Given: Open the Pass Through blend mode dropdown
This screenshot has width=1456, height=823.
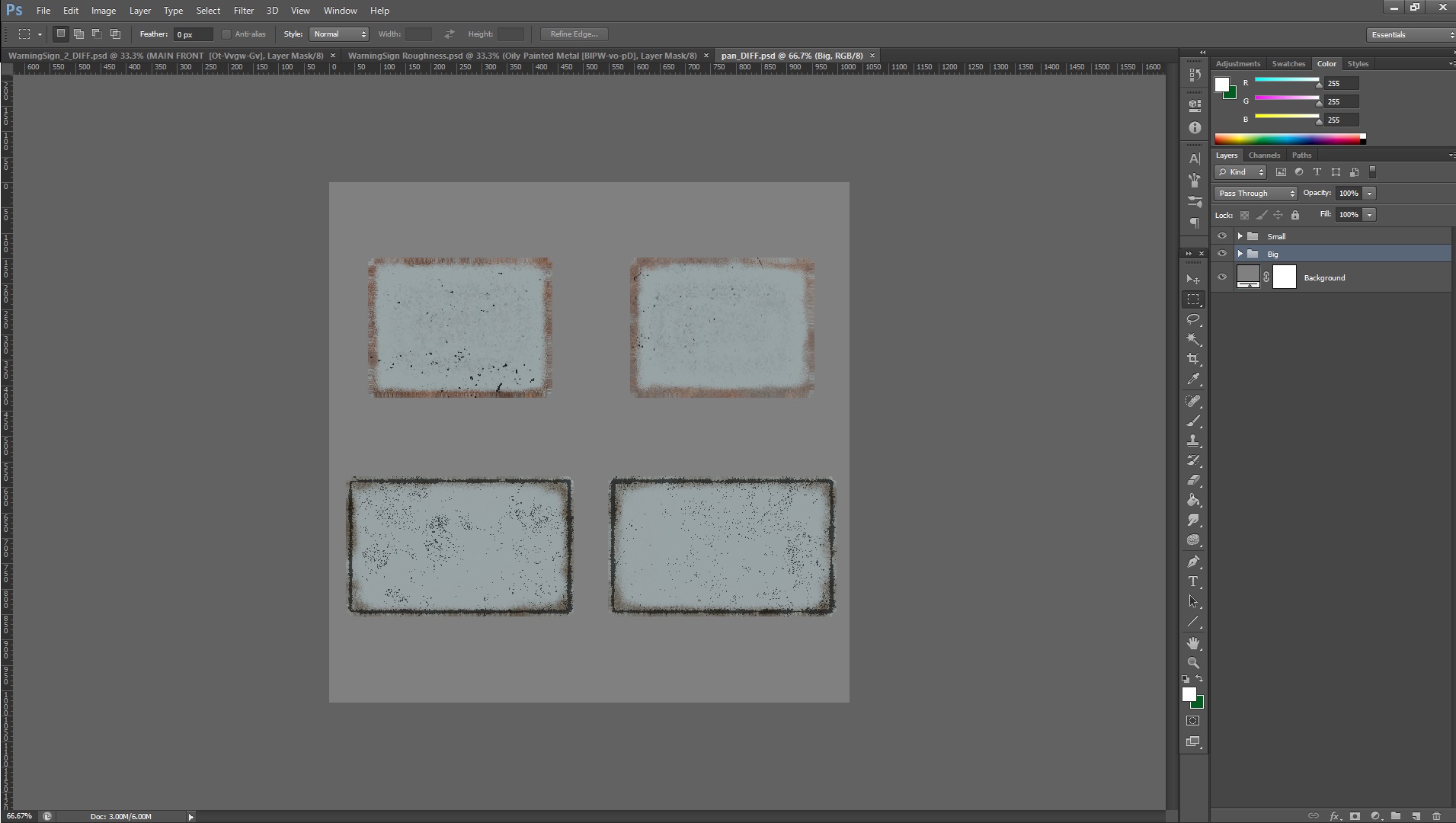Looking at the screenshot, I should 1255,194.
